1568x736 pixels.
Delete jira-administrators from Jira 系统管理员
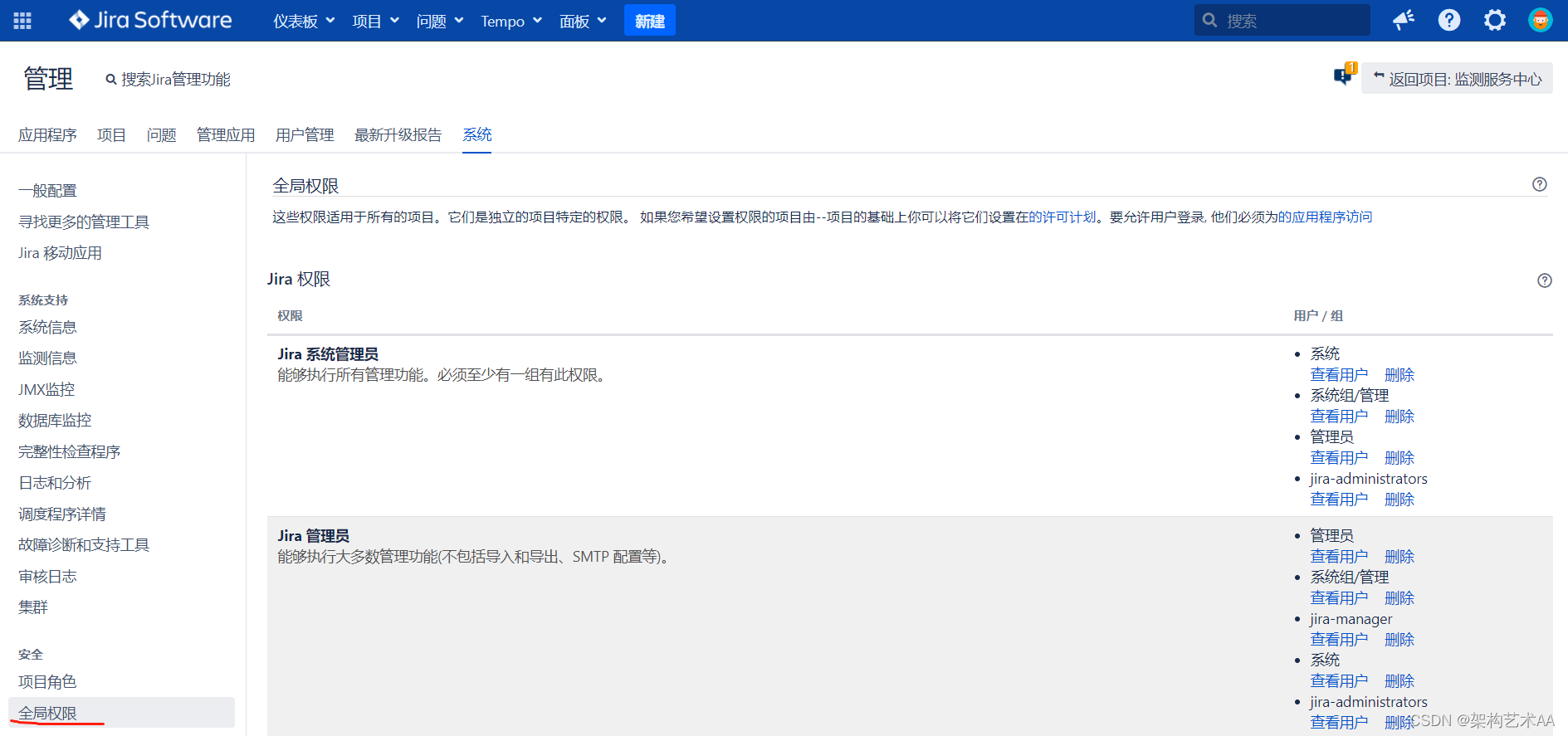coord(1399,500)
